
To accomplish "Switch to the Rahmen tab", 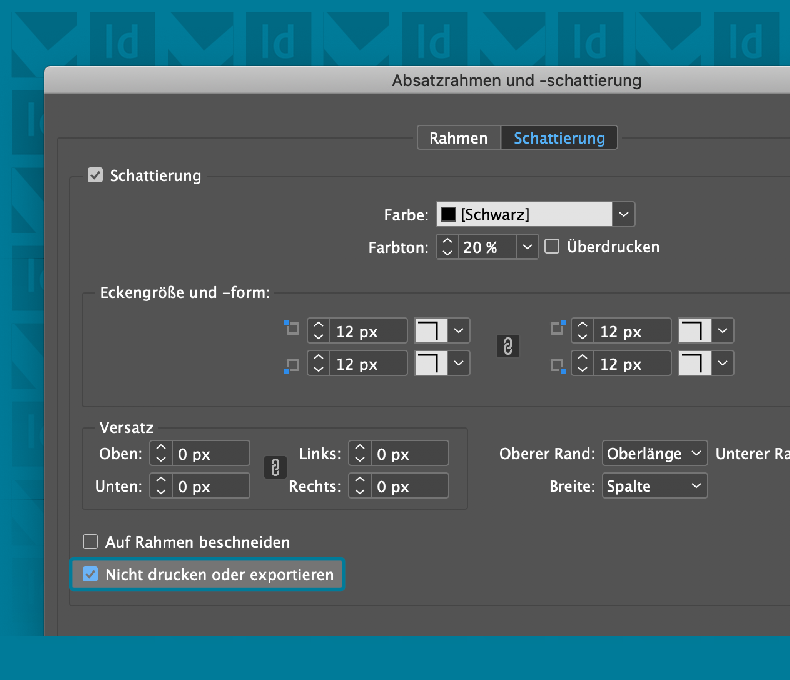I will coord(458,138).
